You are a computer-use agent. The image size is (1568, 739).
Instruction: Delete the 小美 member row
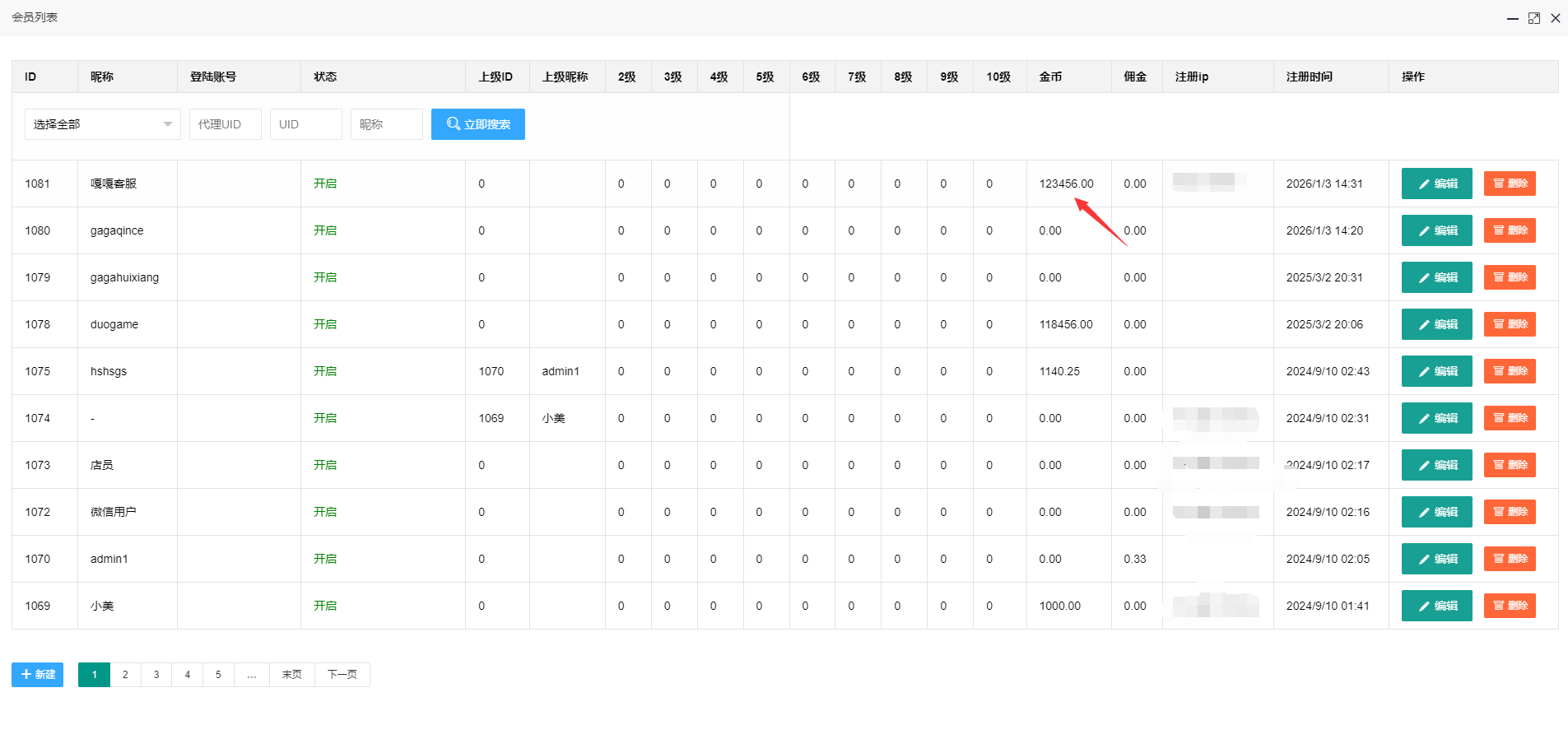(x=1509, y=606)
